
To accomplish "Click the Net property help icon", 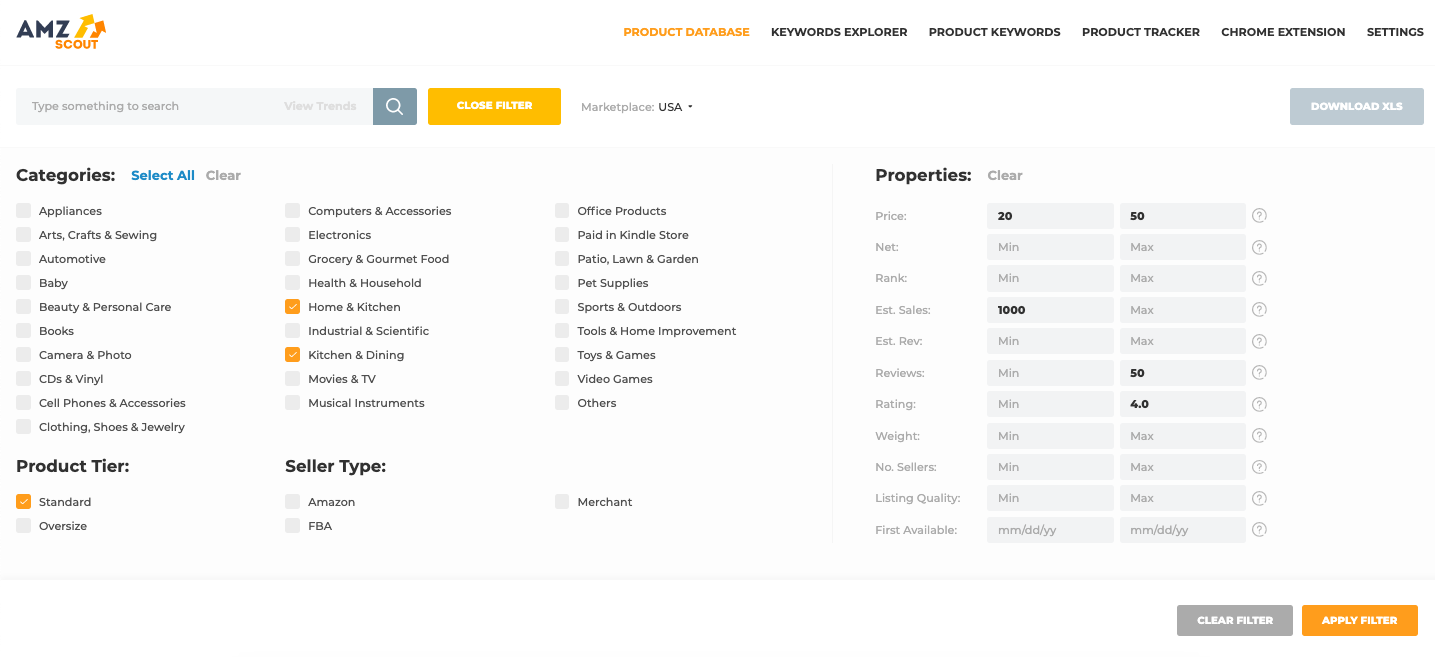I will coord(1259,246).
